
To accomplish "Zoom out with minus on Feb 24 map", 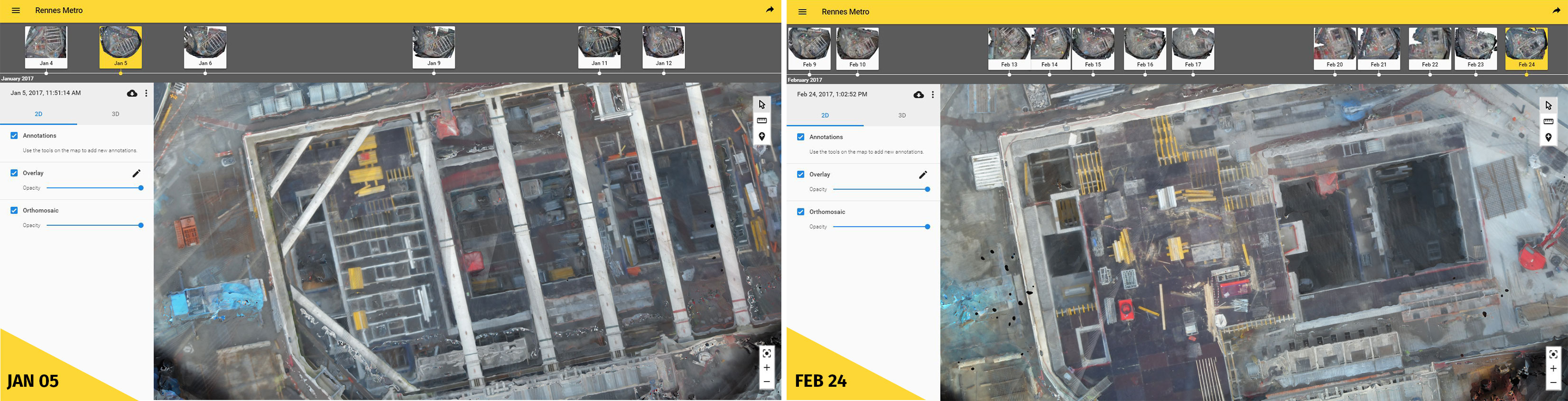I will click(1553, 383).
